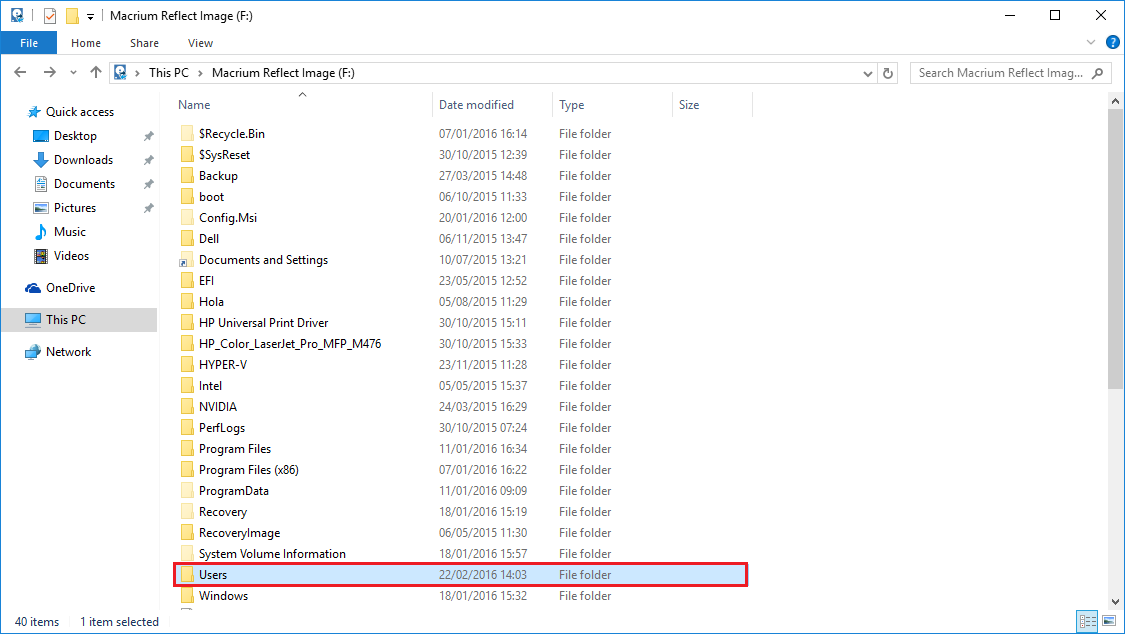Select the Backup folder icon
Viewport: 1125px width, 634px height.
pyautogui.click(x=187, y=176)
